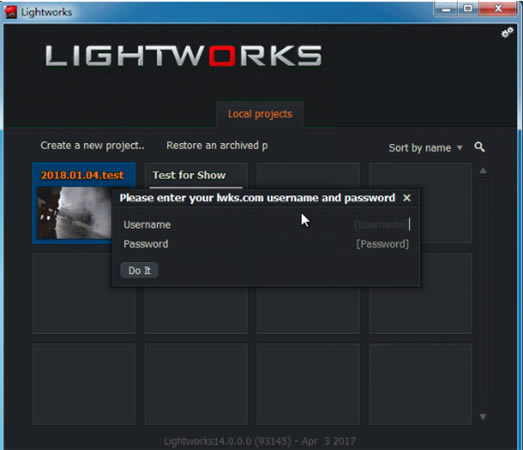Open the 2018.01.04.test project thumbnail
This screenshot has height=450, width=523.
click(74, 213)
